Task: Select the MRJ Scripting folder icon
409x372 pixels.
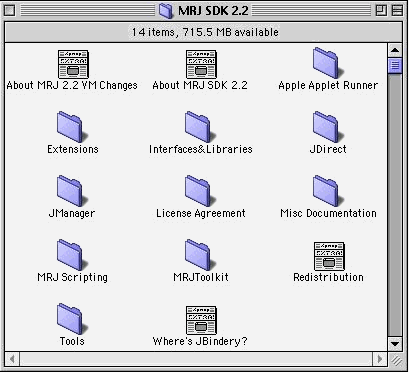Action: coord(72,255)
